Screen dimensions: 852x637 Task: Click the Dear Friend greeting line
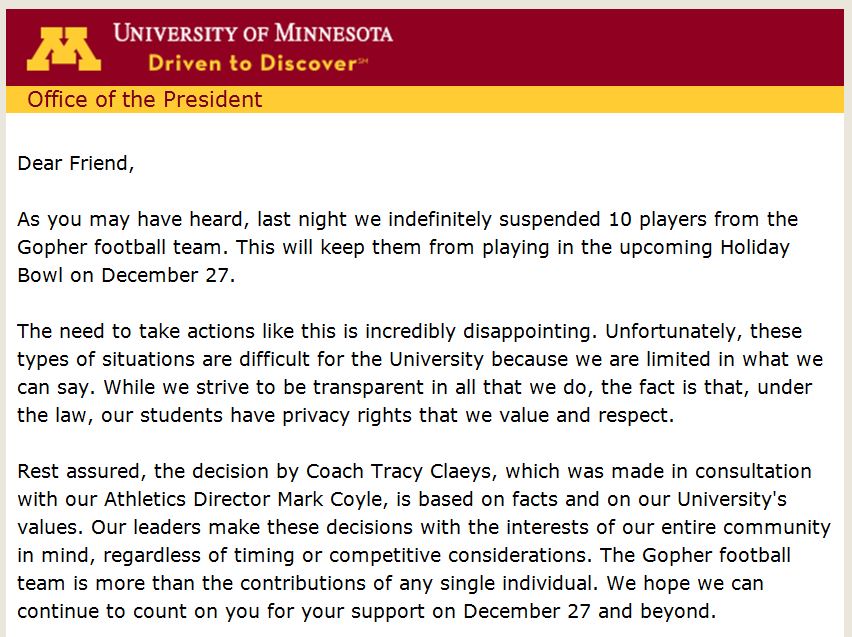pyautogui.click(x=76, y=163)
